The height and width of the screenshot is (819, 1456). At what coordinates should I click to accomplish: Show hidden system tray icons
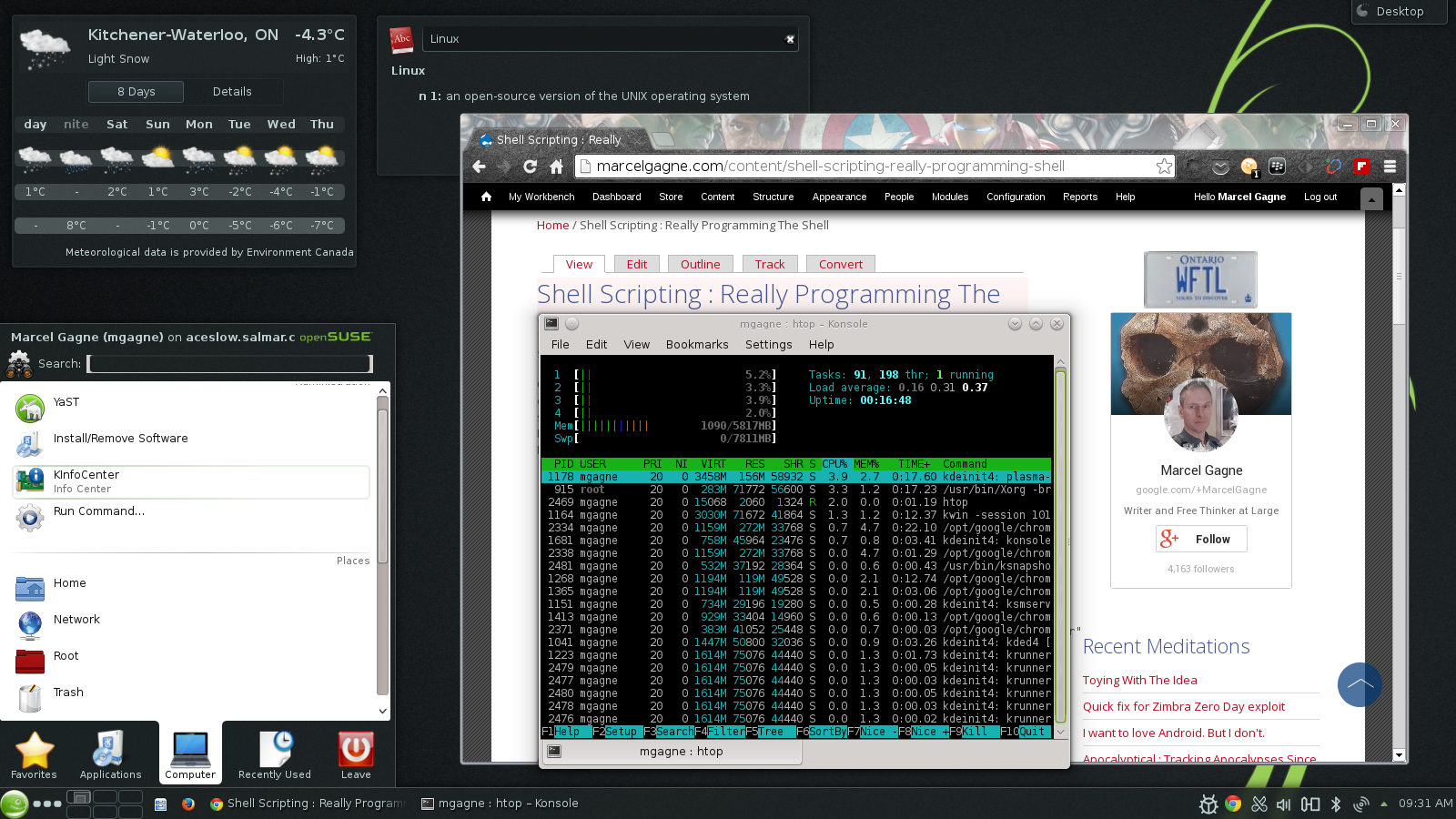click(x=1383, y=804)
